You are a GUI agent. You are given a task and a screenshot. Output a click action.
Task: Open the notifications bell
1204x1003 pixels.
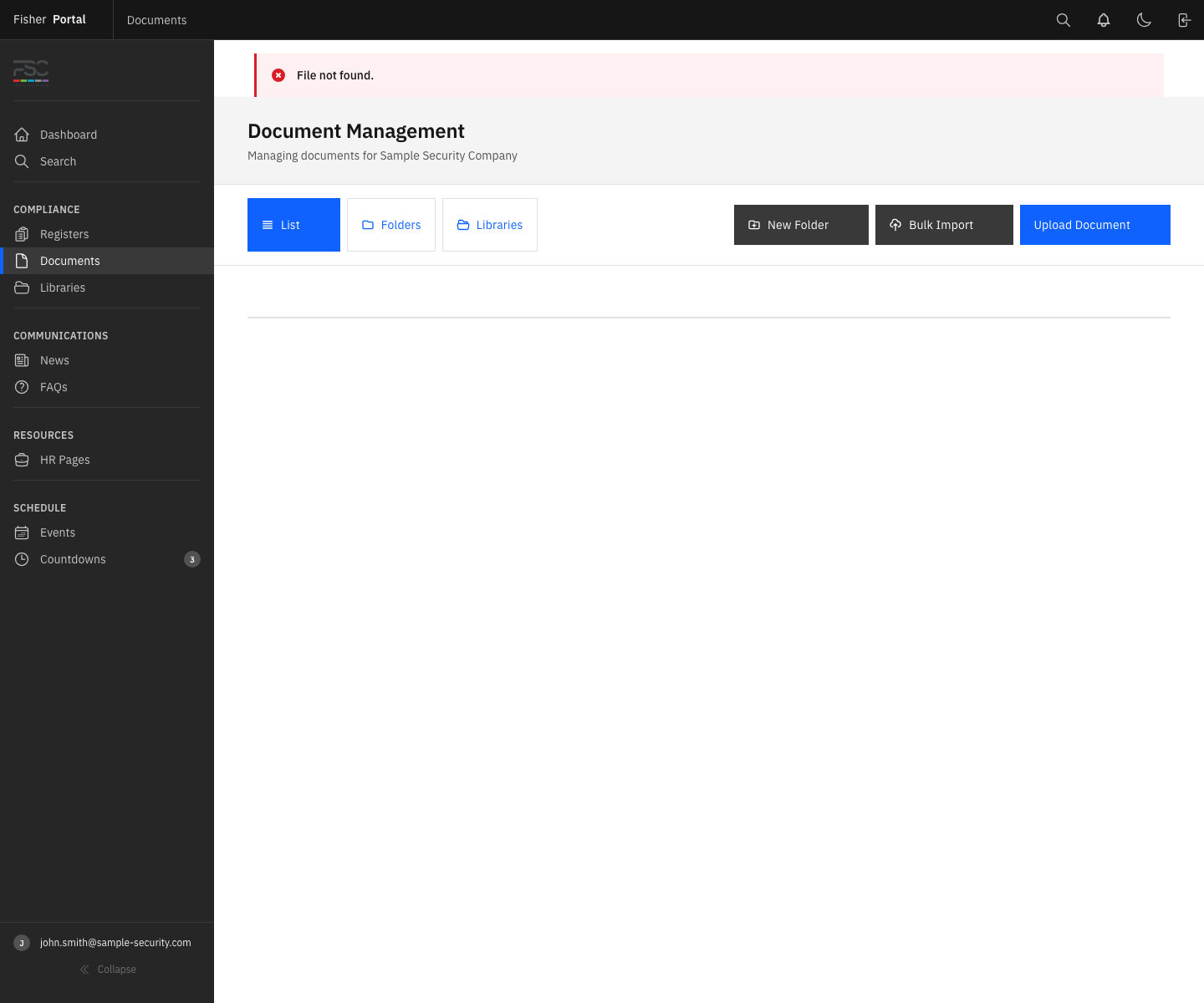(1104, 20)
